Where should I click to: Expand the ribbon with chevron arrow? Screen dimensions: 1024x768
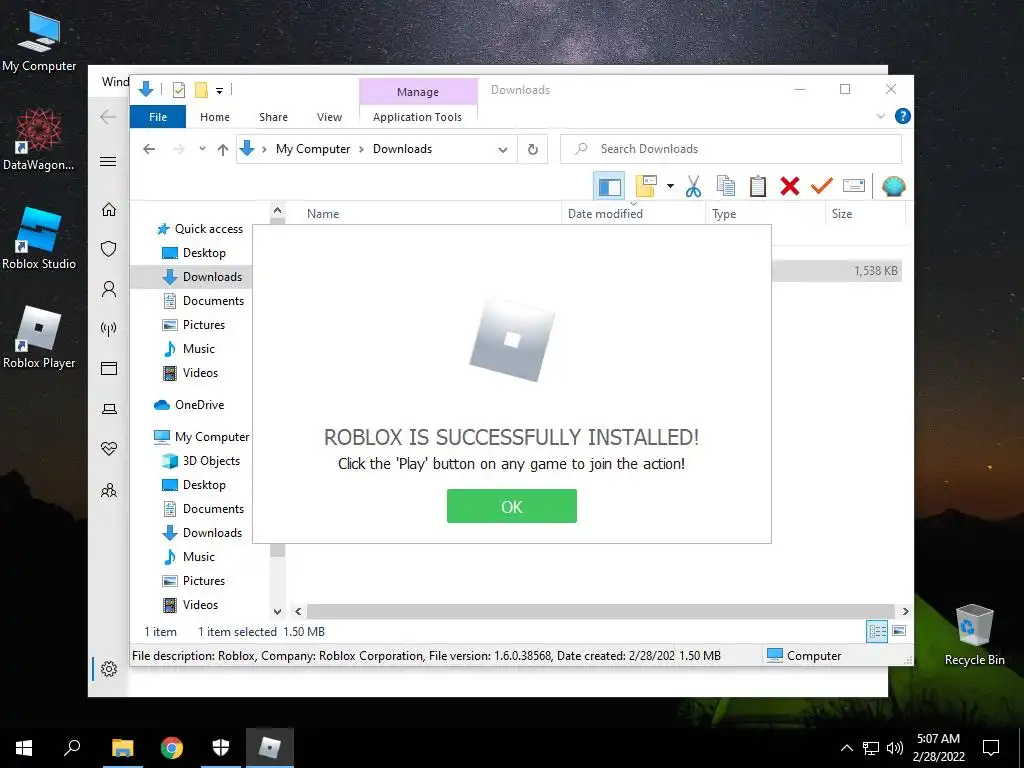(x=880, y=116)
